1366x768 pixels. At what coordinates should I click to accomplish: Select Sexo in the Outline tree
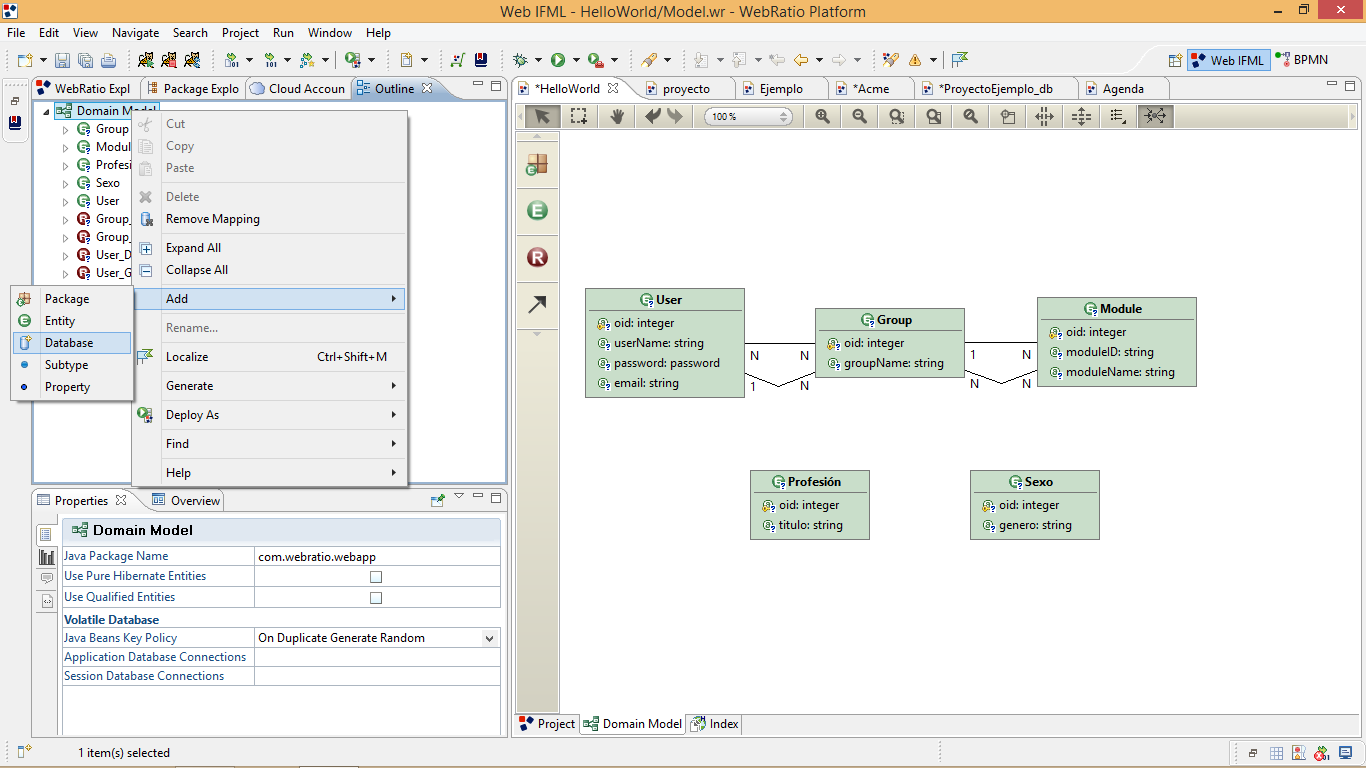107,183
